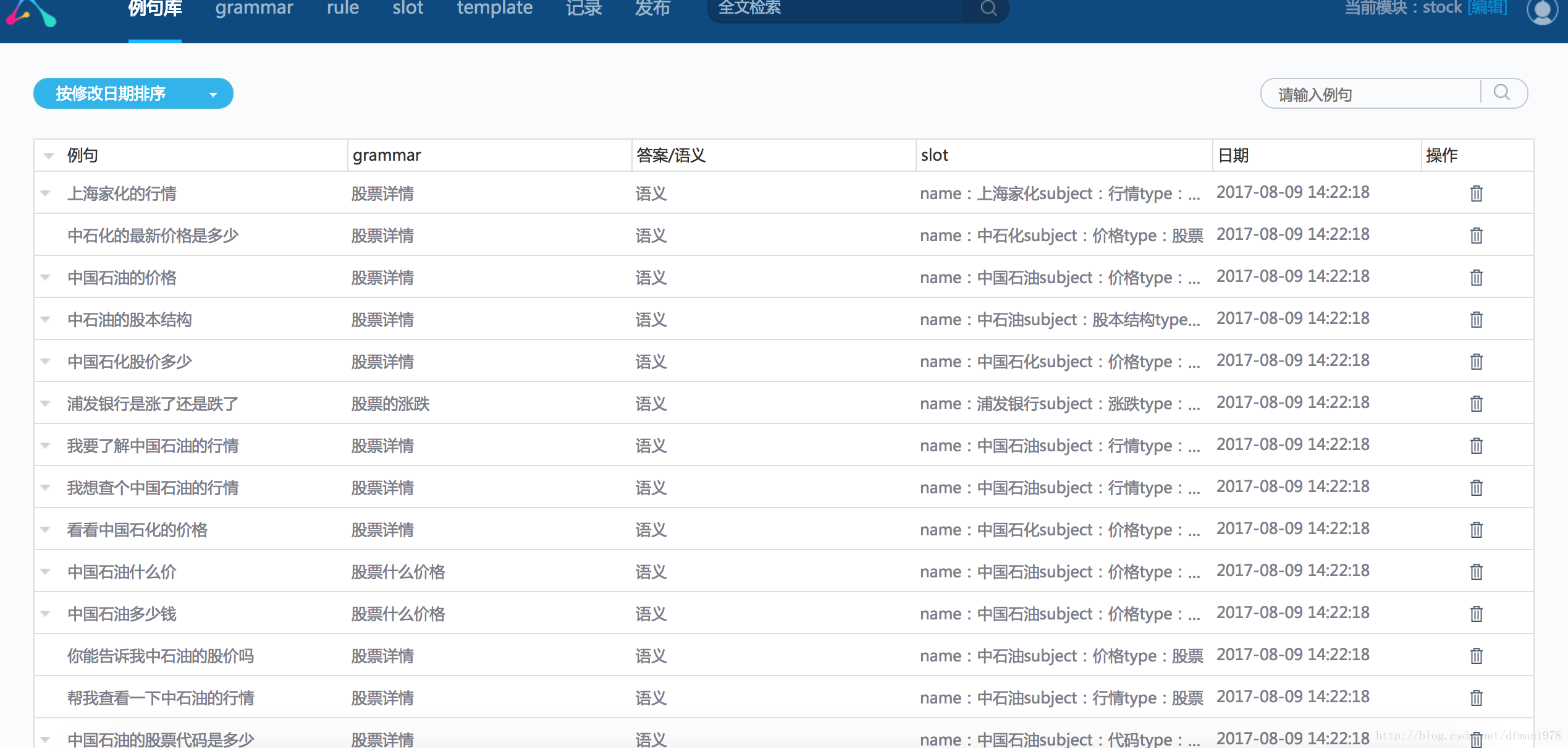Expand the 浦发银行是涨了还是跌了 row

[x=45, y=404]
